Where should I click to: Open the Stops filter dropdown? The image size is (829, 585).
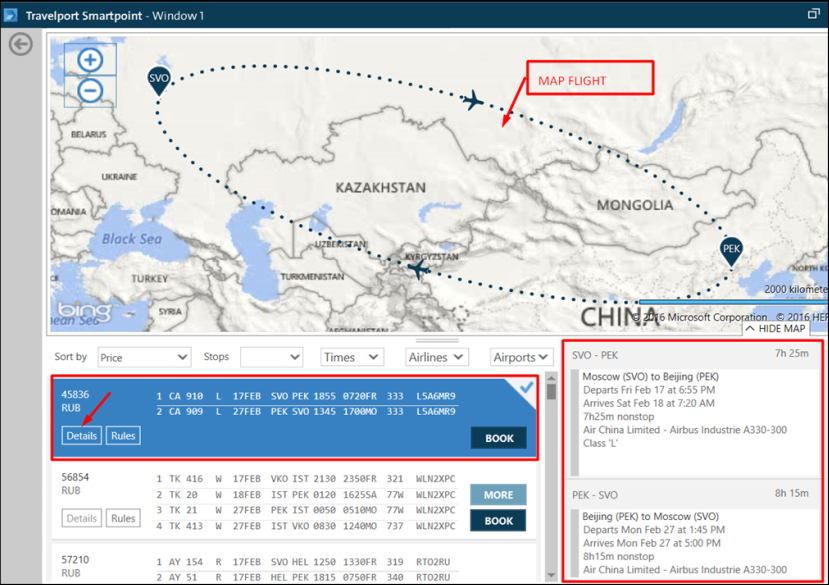tap(271, 358)
